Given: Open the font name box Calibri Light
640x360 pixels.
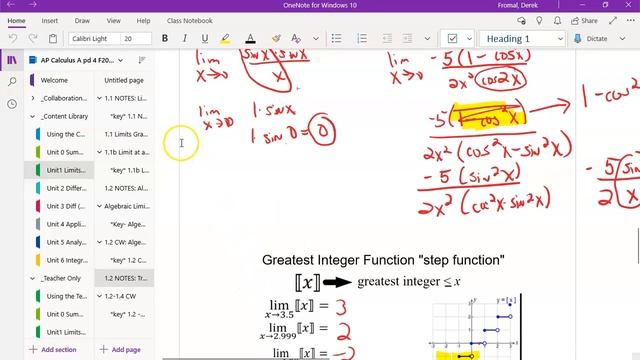Looking at the screenshot, I should point(94,39).
